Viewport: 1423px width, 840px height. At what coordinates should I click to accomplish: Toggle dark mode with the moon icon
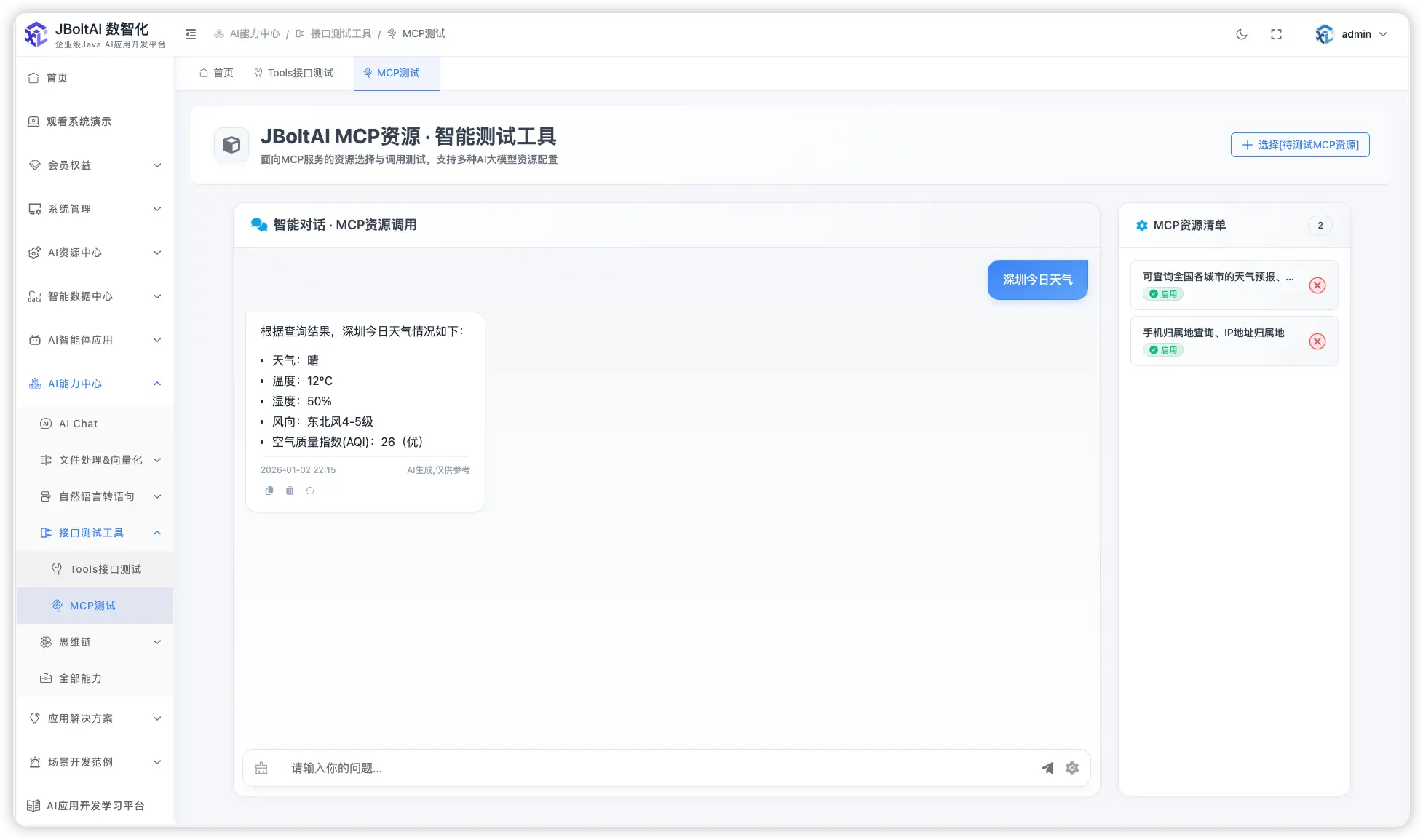1241,33
